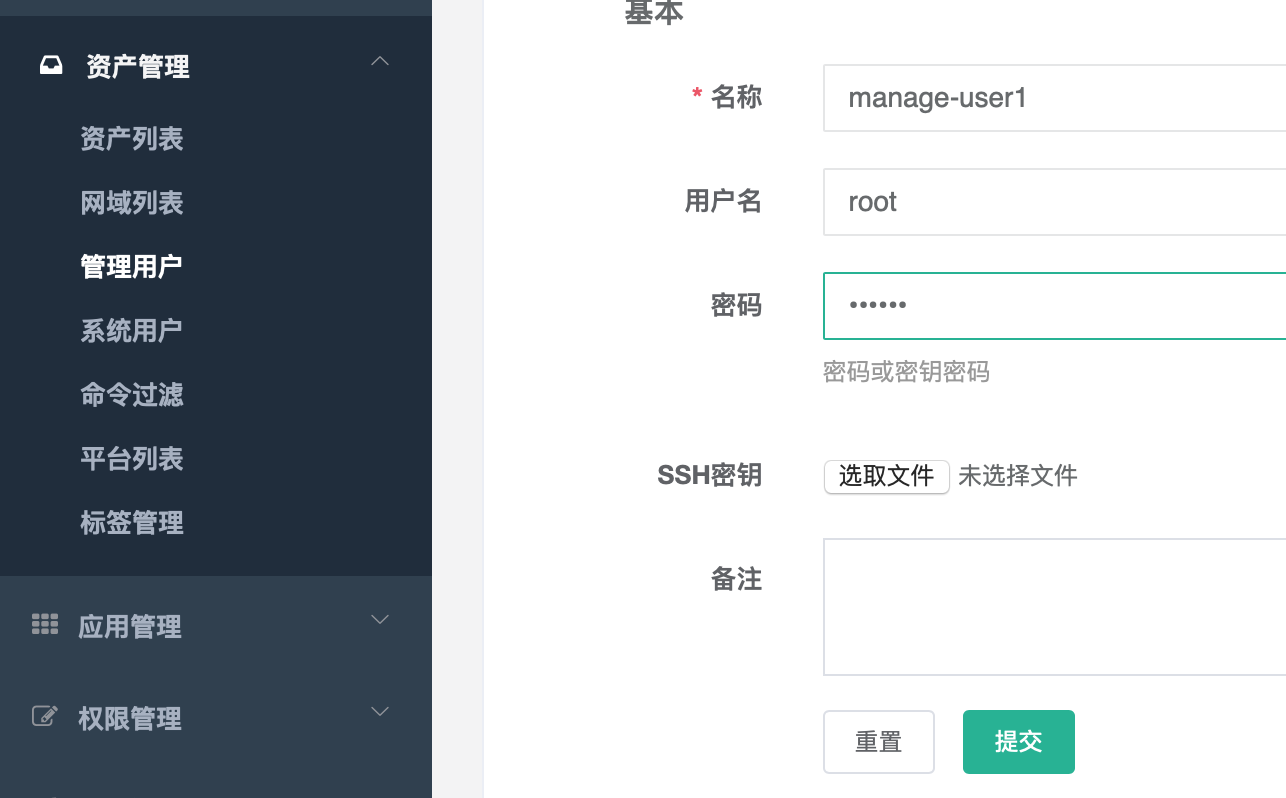1286x798 pixels.
Task: Click the 用户名 field label
Action: click(723, 201)
